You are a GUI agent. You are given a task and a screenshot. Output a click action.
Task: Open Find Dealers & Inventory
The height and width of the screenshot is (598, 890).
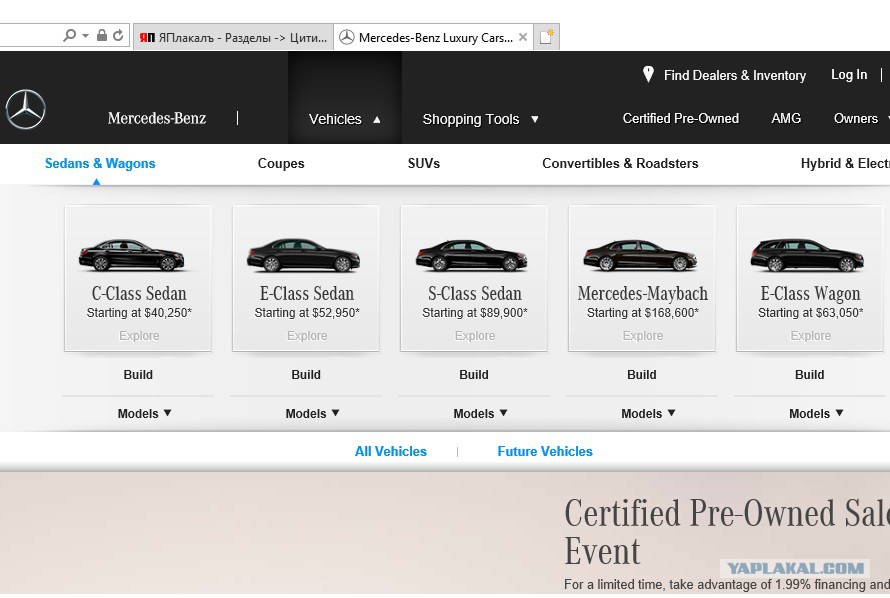734,75
